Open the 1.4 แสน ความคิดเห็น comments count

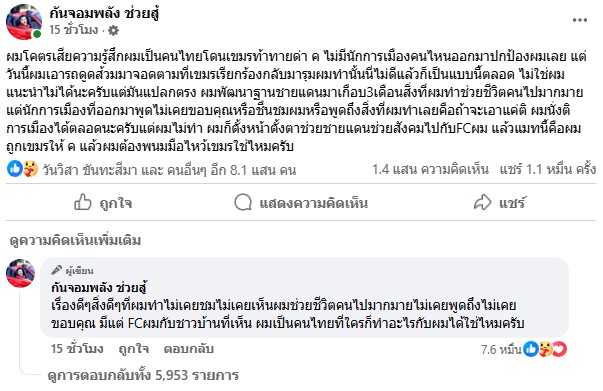tap(430, 169)
